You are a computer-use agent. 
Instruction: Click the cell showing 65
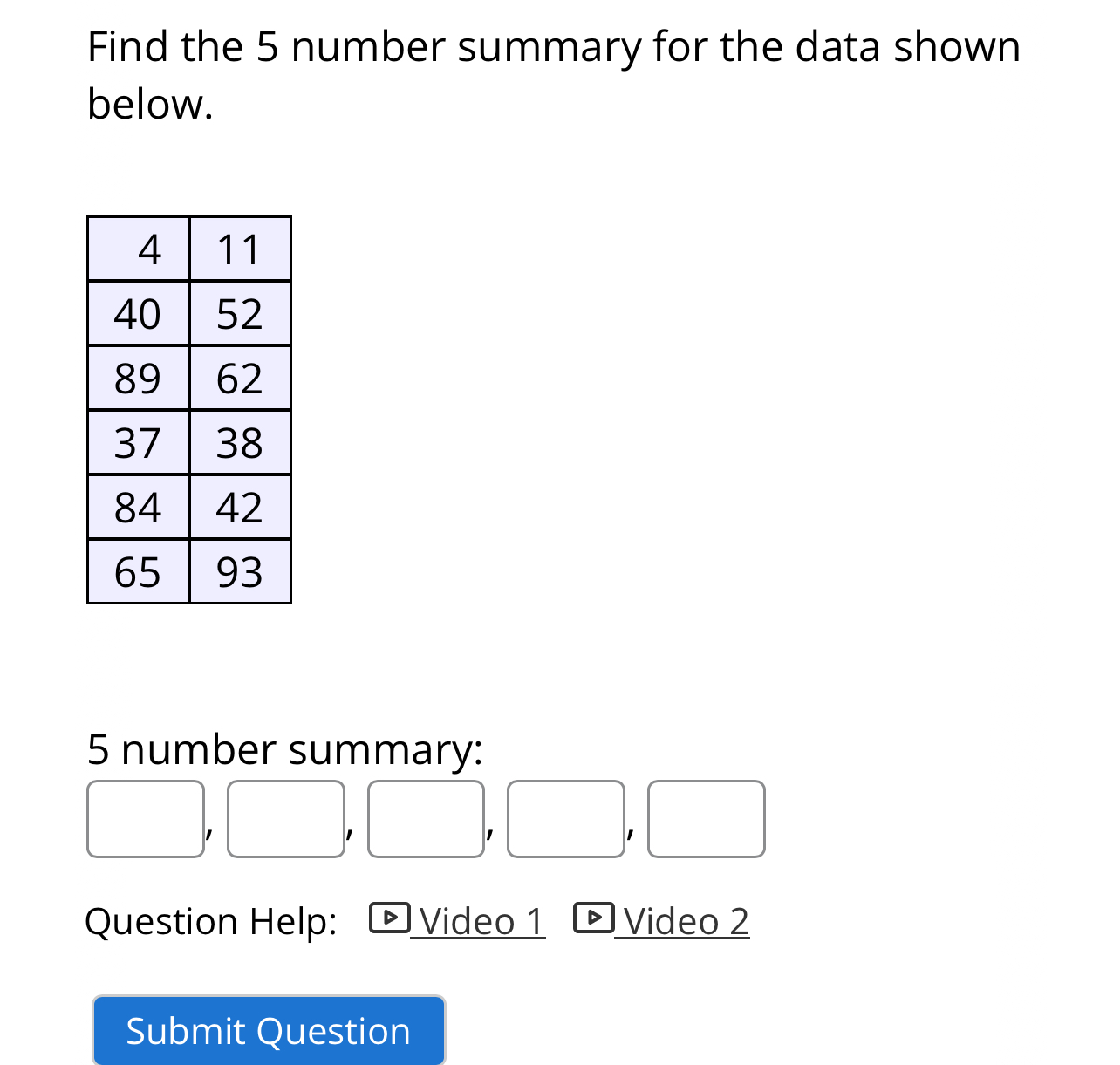[x=137, y=572]
